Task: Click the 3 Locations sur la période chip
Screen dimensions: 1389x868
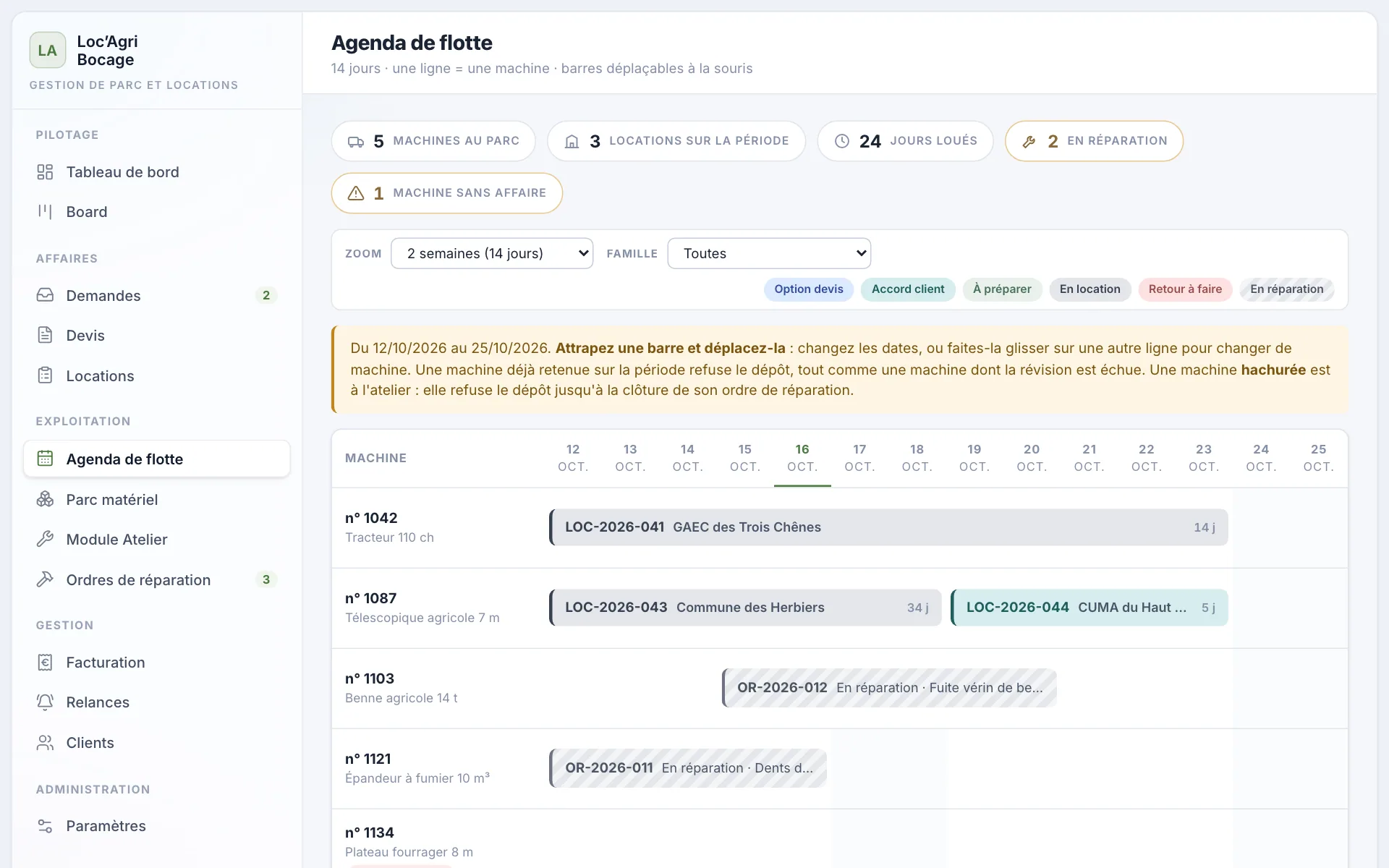Action: 676,141
